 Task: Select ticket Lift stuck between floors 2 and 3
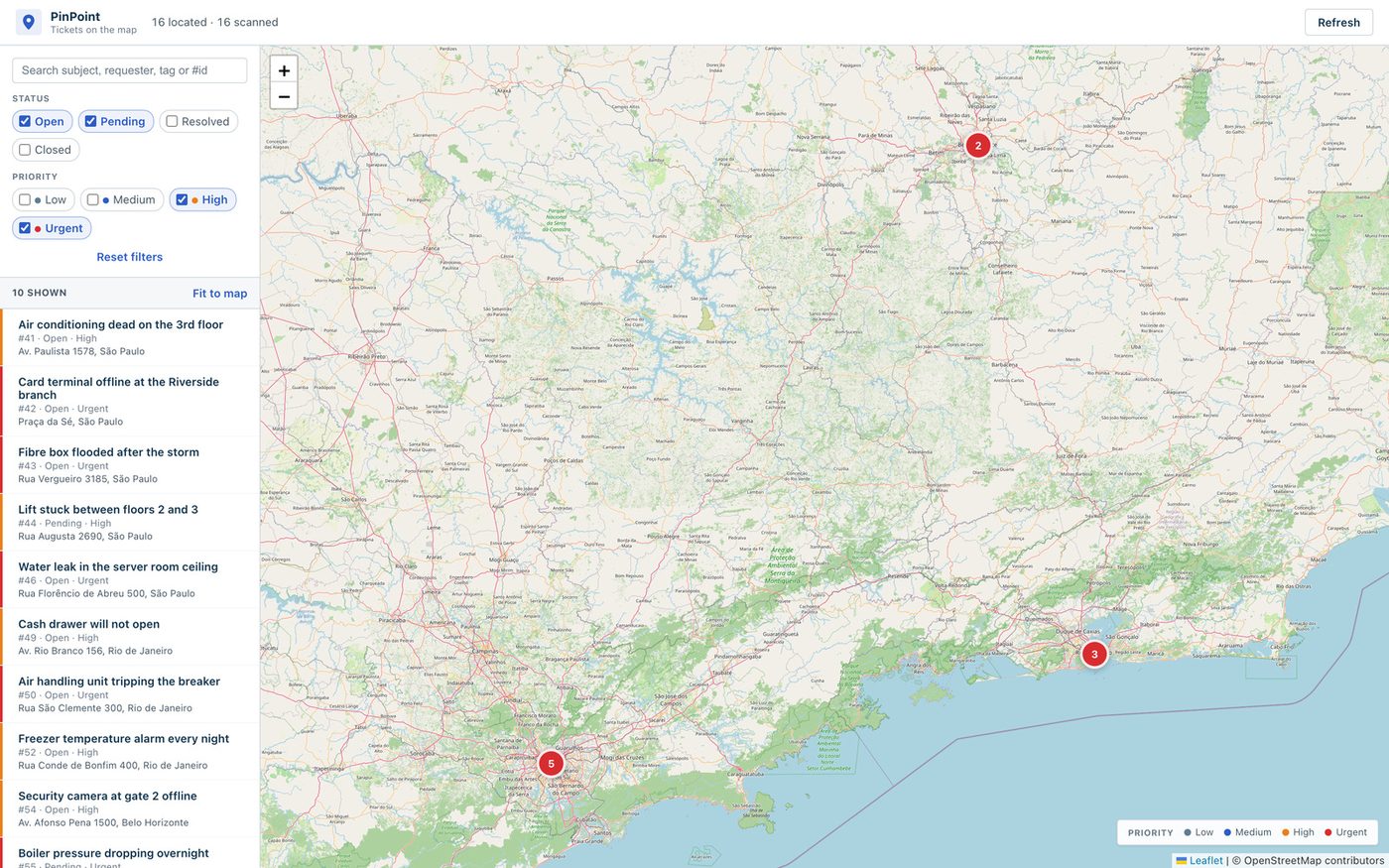(x=130, y=523)
